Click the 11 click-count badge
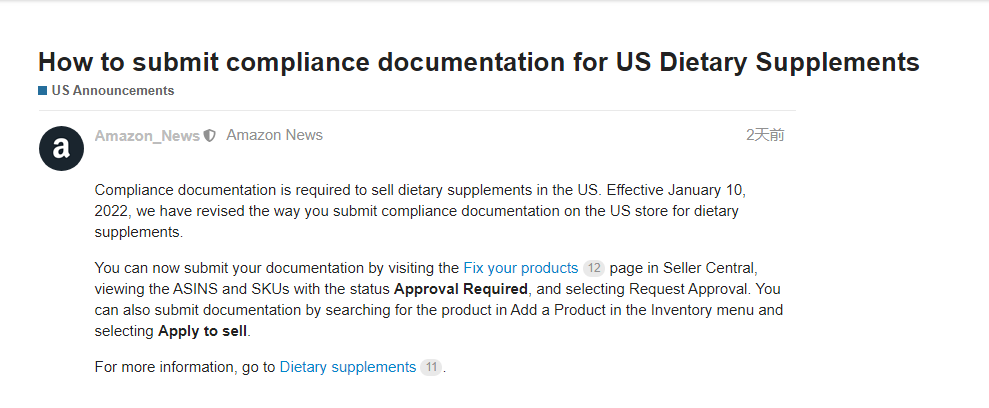989x408 pixels. 431,367
